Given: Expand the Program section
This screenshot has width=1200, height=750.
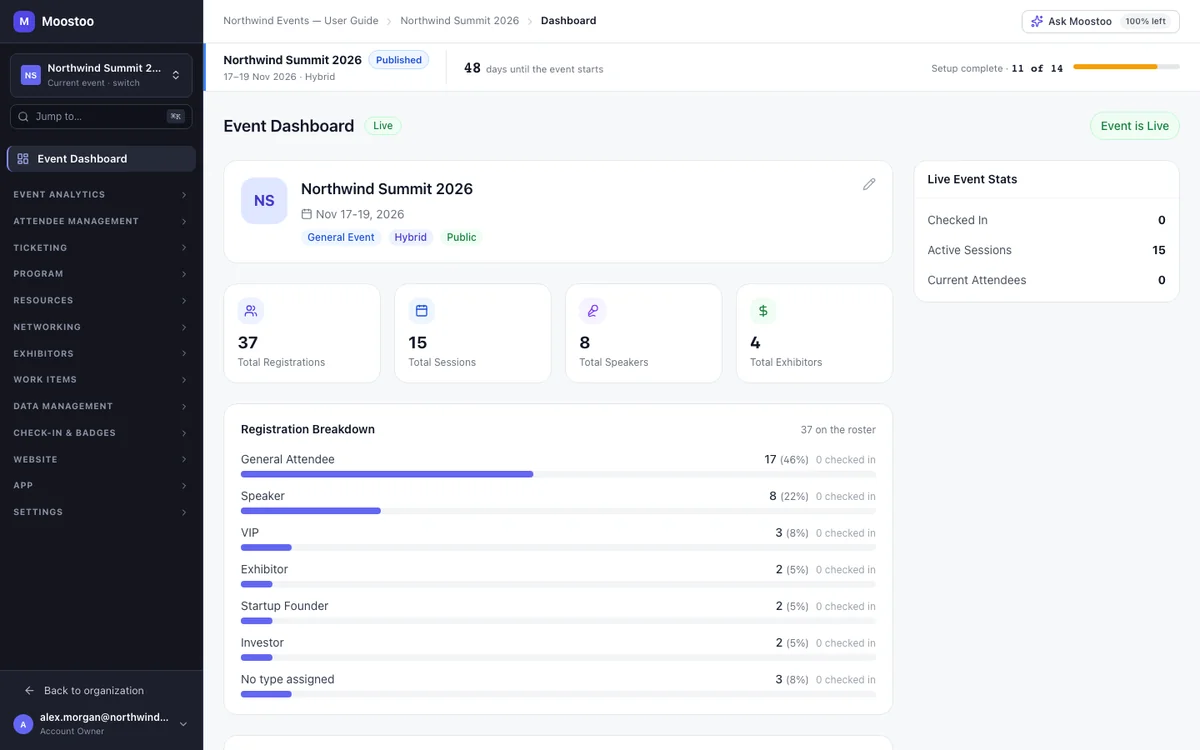Looking at the screenshot, I should pos(101,274).
